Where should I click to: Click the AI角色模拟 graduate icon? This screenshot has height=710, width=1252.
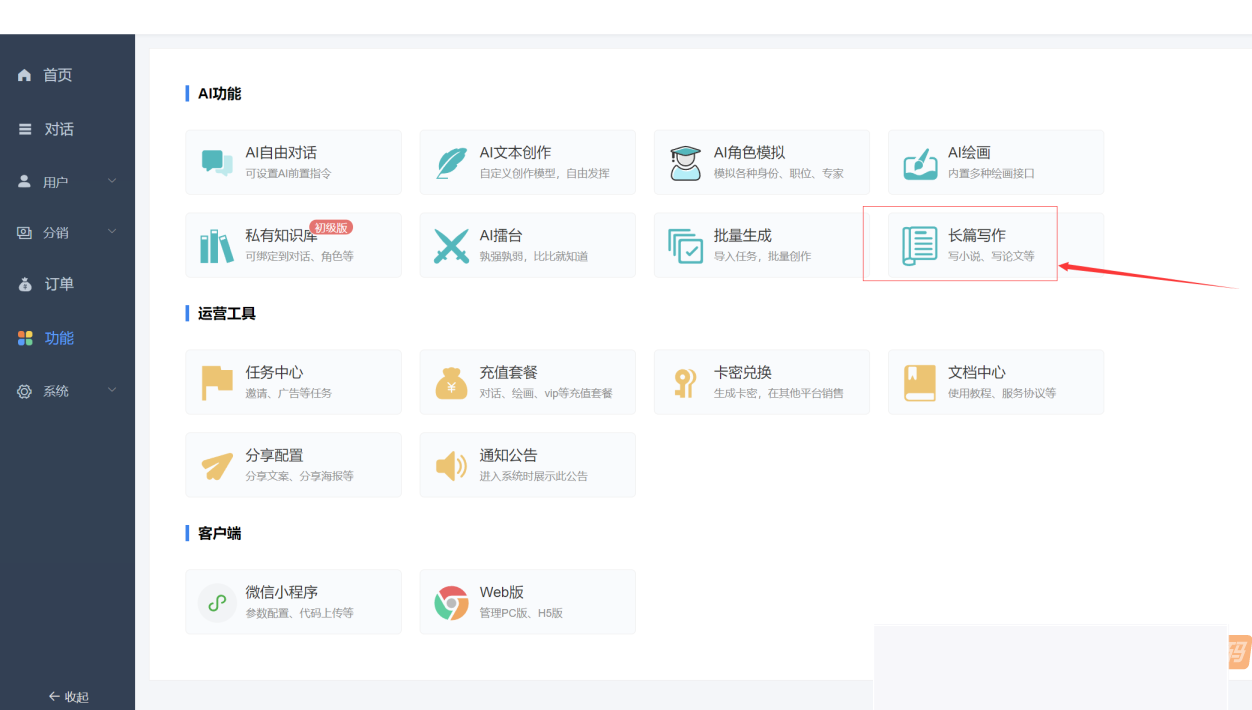[686, 162]
